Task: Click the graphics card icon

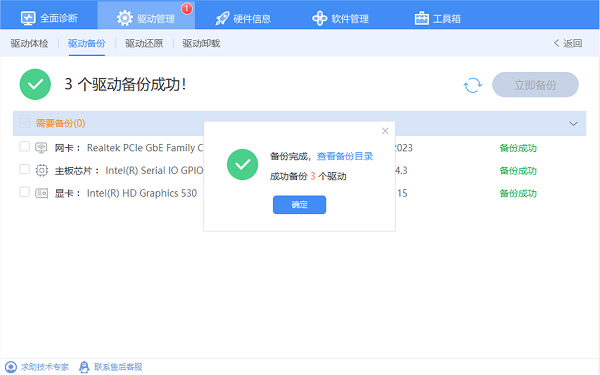Action: pos(41,193)
